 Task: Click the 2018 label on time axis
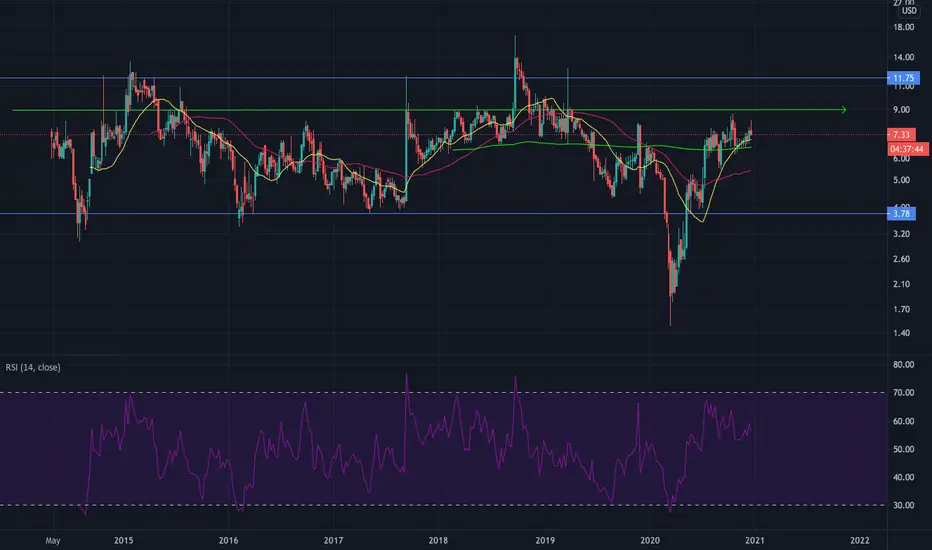point(438,540)
